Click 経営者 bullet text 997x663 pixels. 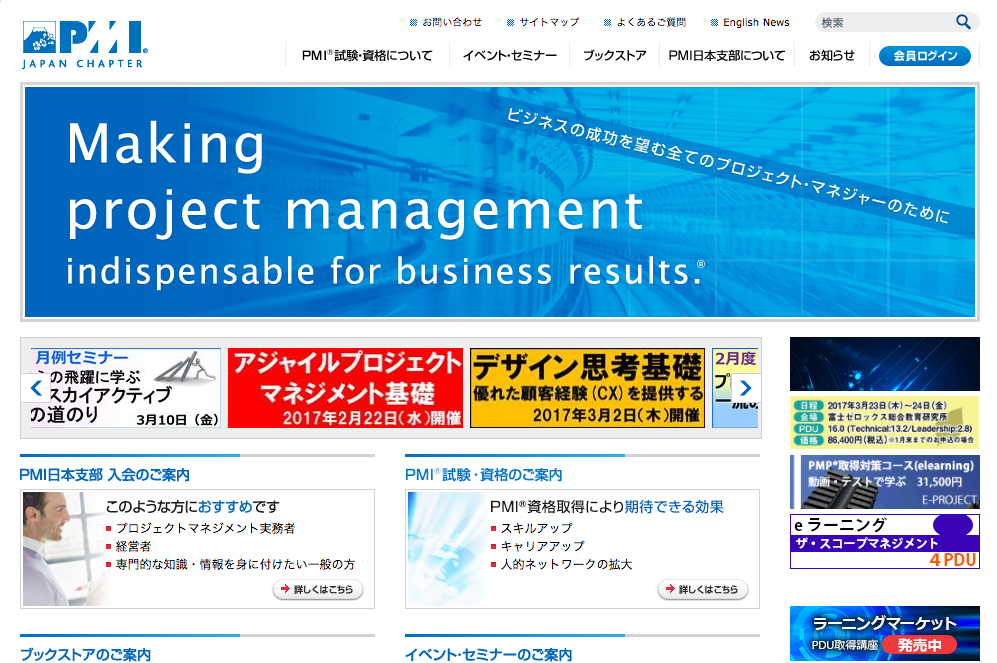pos(134,546)
